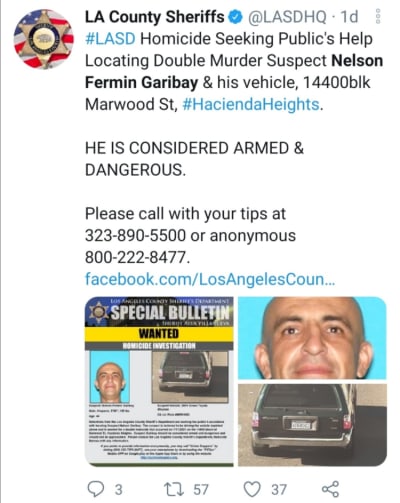Open the reply comment icon
This screenshot has height=503, width=400.
point(96,489)
